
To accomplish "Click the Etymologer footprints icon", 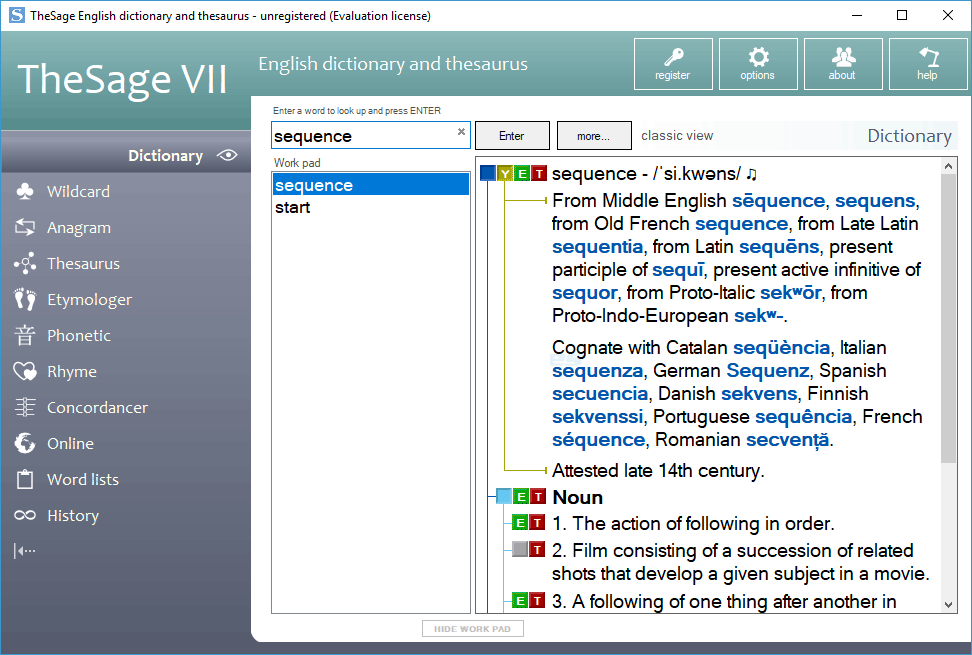I will coord(25,299).
